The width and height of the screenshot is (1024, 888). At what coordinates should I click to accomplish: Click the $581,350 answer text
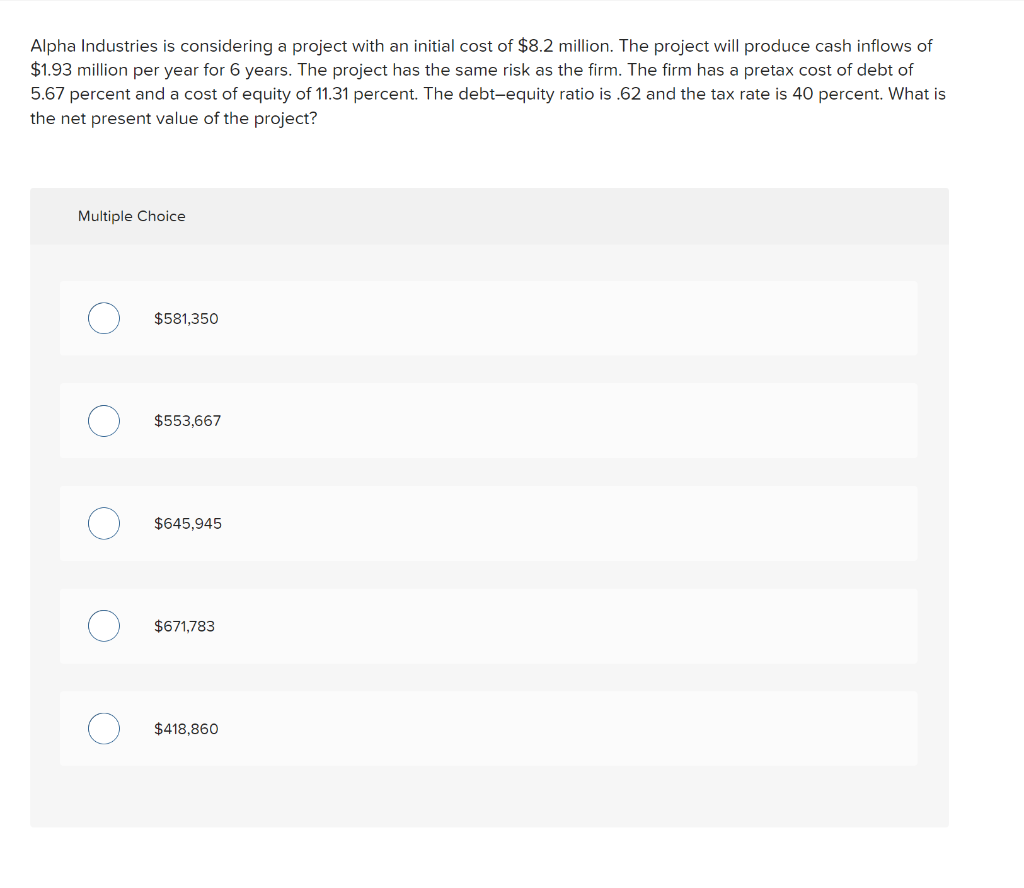tap(186, 318)
